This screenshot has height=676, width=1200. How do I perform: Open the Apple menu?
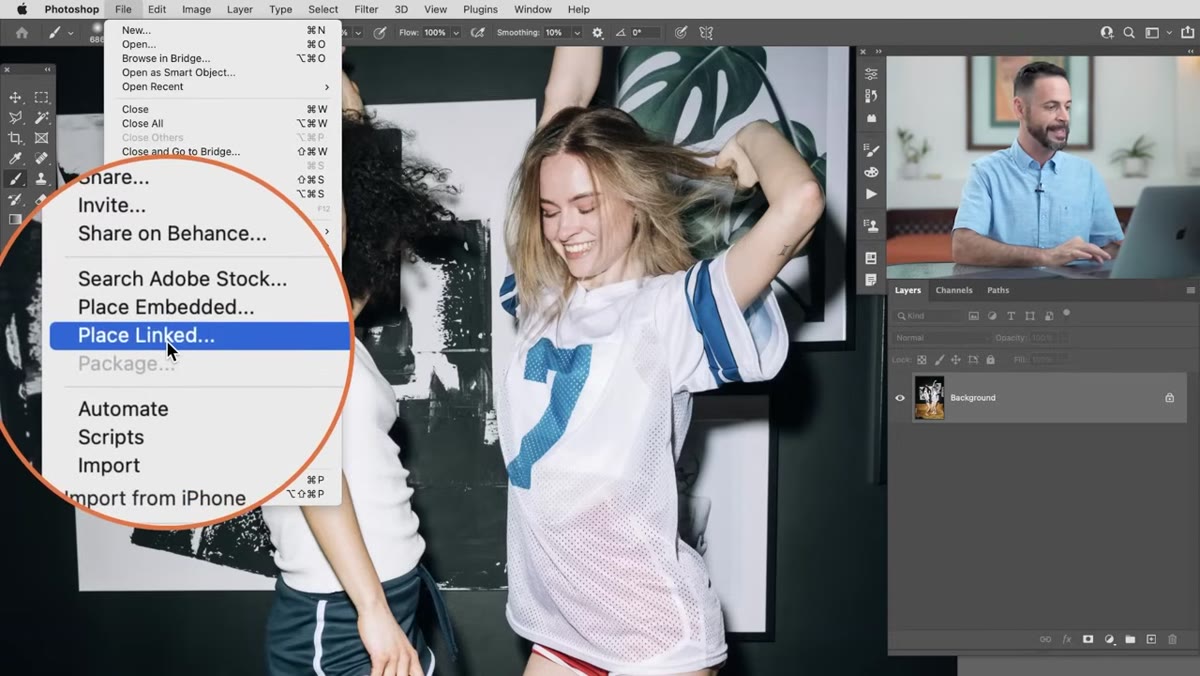pyautogui.click(x=21, y=9)
